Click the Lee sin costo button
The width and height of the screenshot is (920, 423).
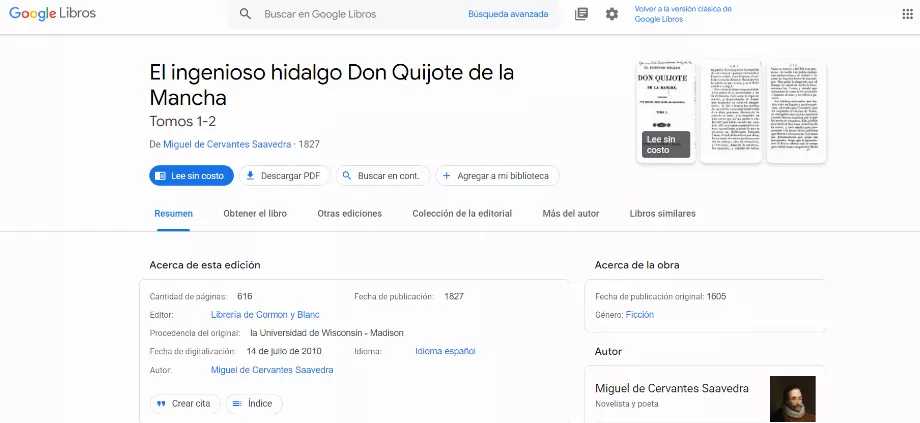click(191, 175)
